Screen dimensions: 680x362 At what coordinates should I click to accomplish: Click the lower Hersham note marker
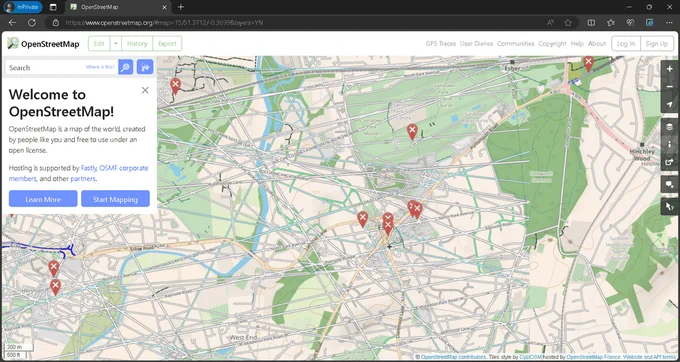coord(55,287)
